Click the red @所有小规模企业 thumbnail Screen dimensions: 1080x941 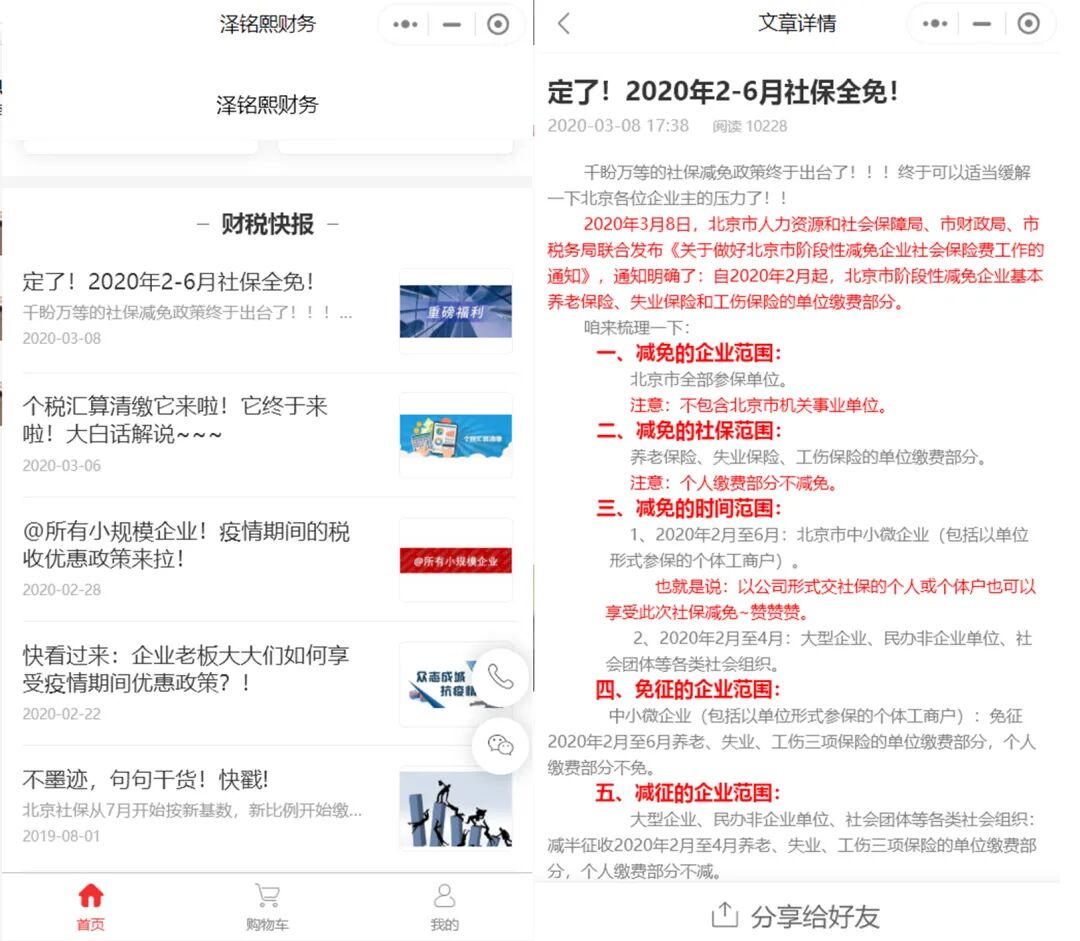pos(456,560)
